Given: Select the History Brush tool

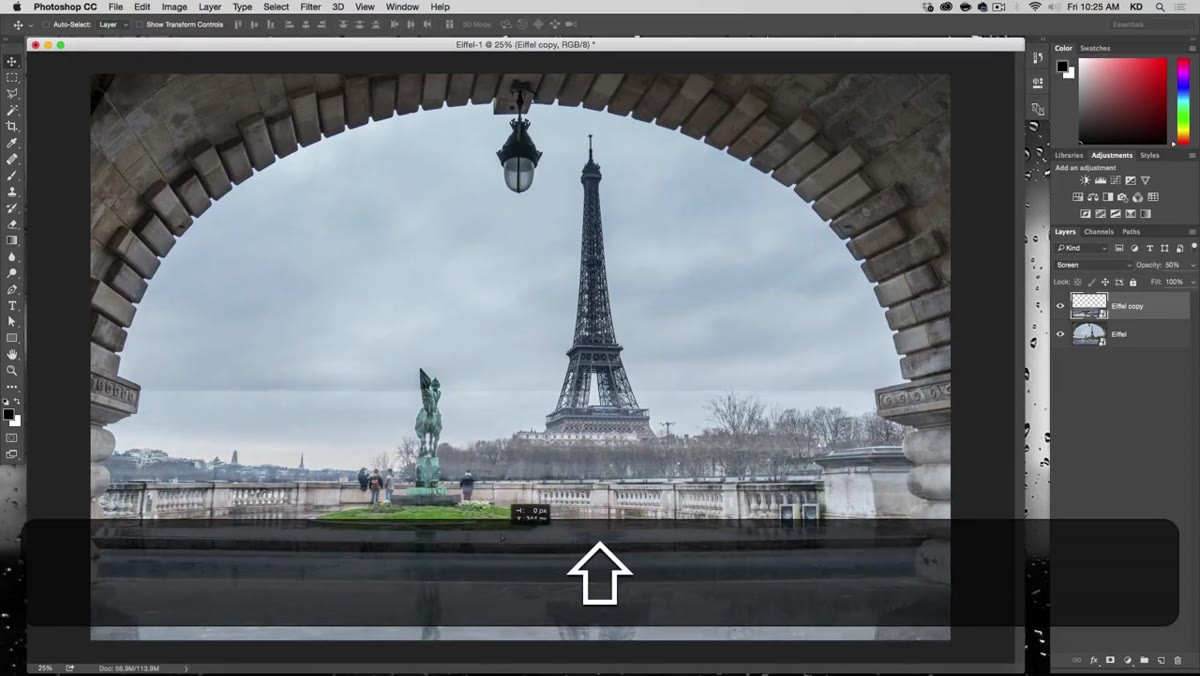Looking at the screenshot, I should [12, 208].
